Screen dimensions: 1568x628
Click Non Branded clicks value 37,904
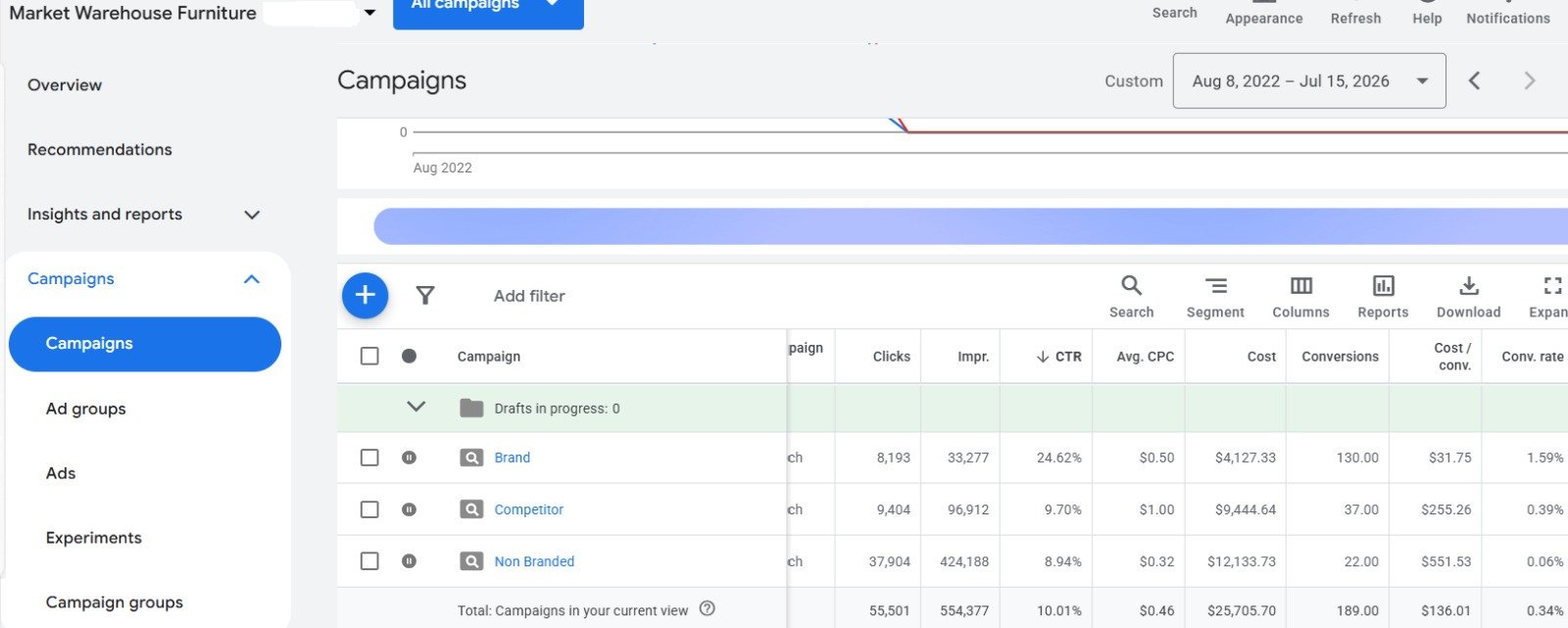tap(890, 561)
